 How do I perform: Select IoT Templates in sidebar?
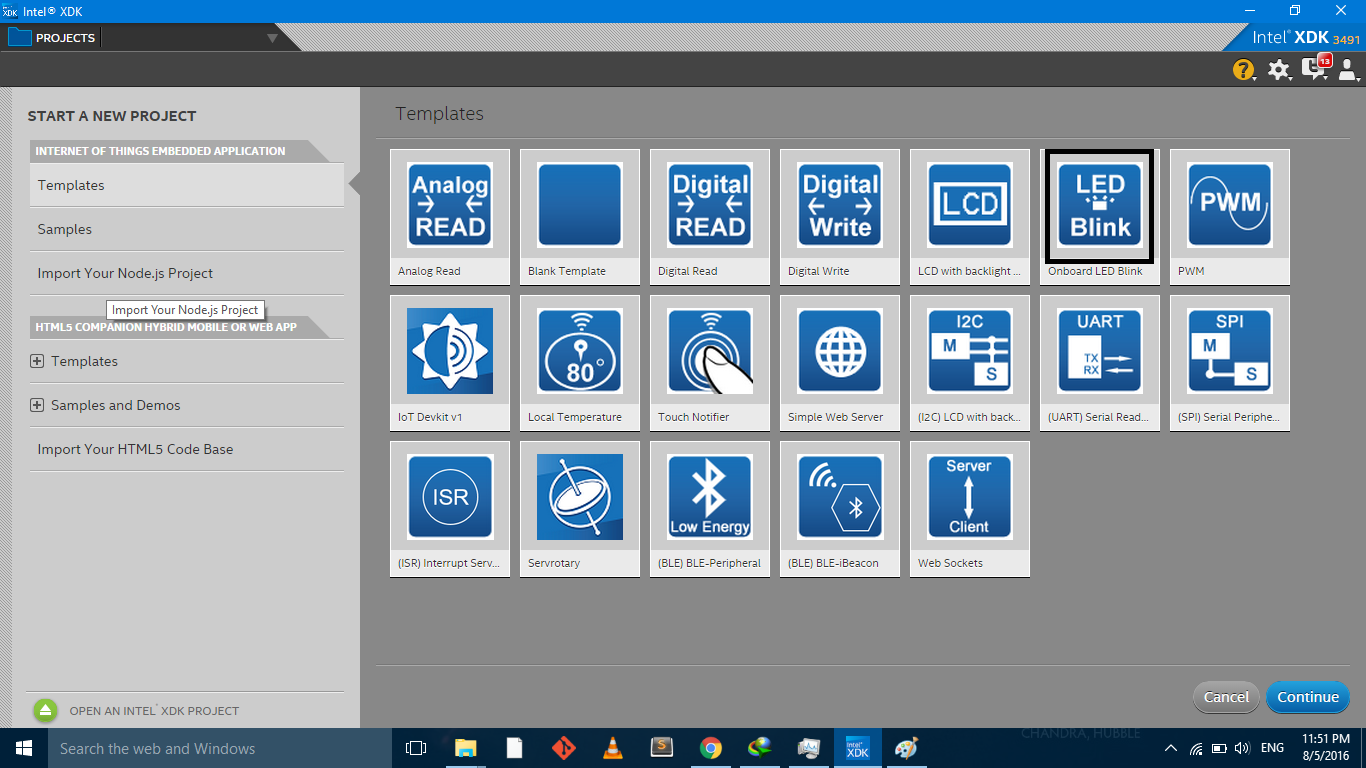(187, 185)
